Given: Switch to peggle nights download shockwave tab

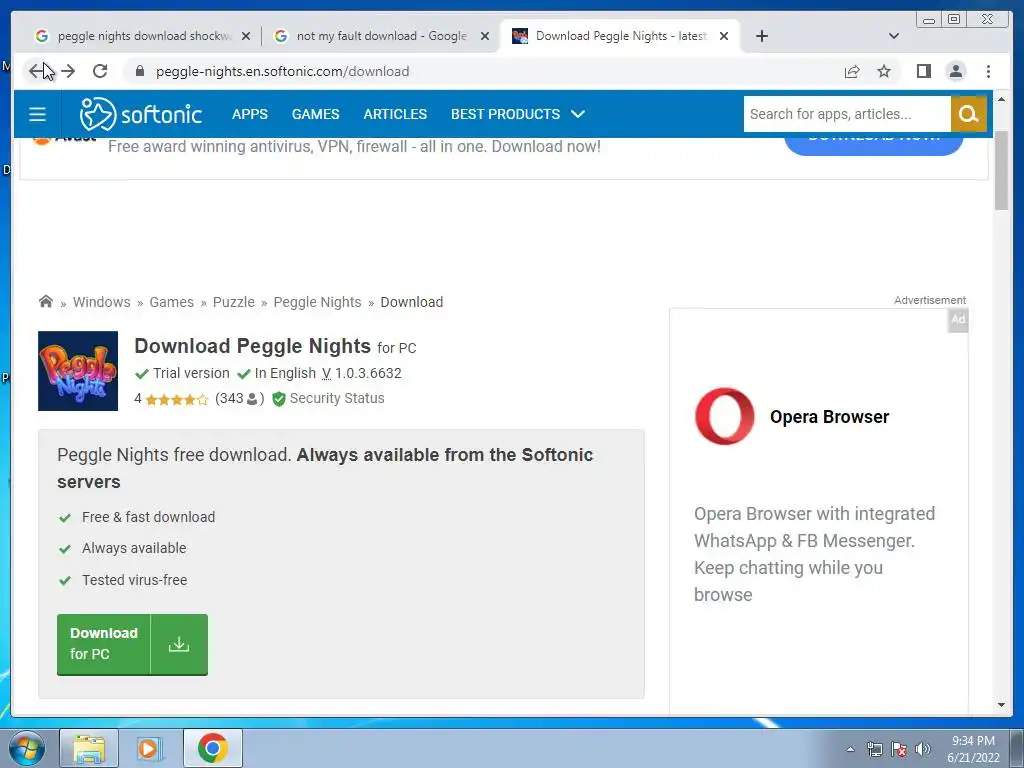Looking at the screenshot, I should pos(144,36).
